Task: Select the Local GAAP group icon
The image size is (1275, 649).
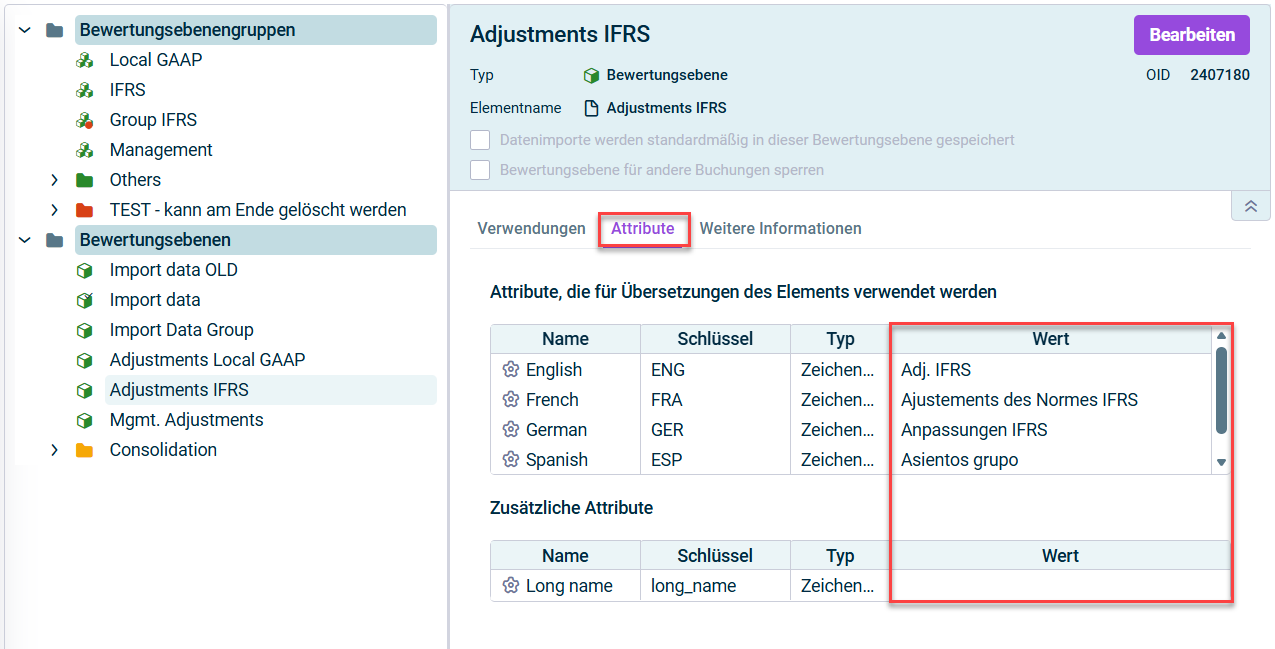Action: click(x=85, y=59)
